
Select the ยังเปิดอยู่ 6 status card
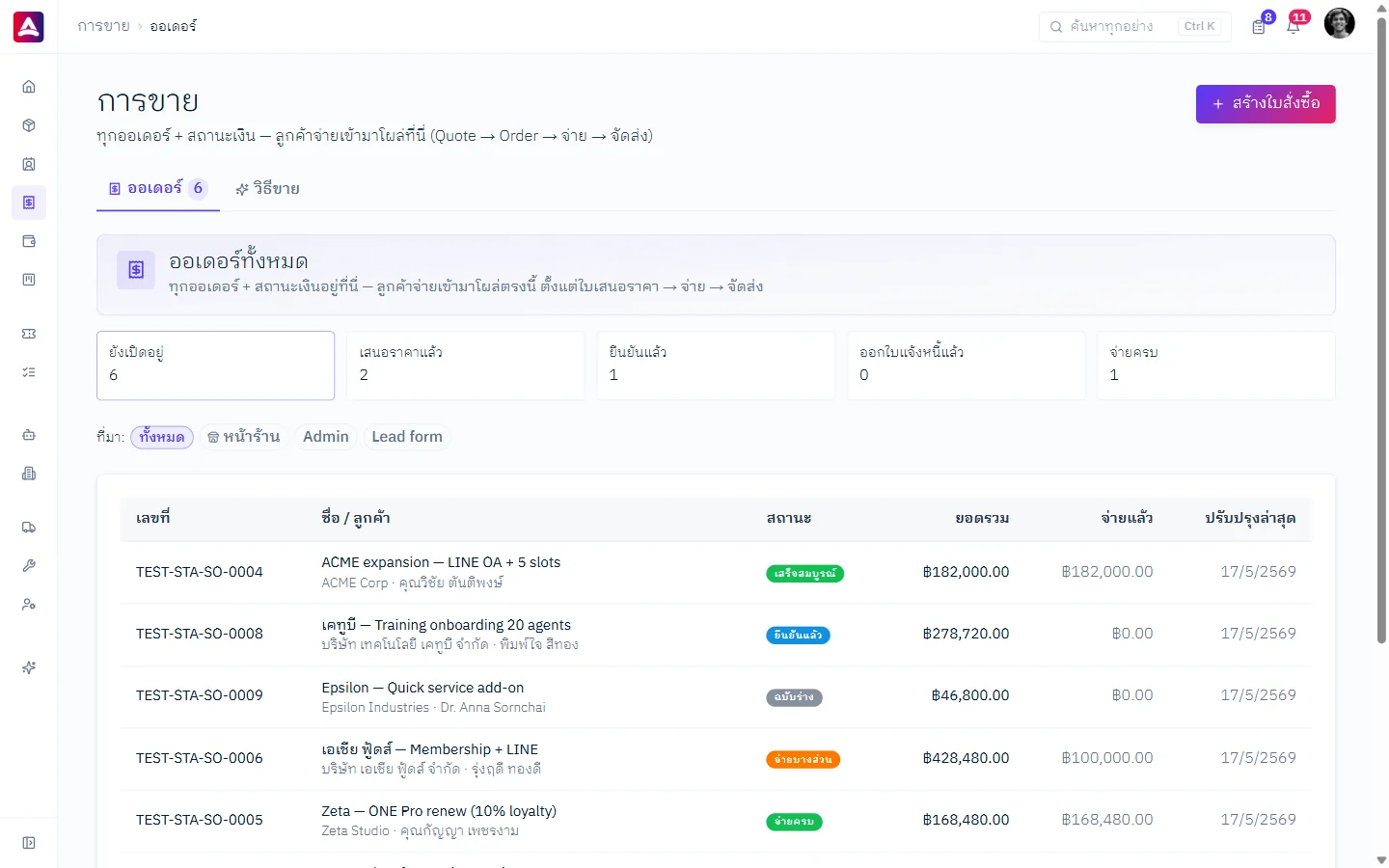215,366
